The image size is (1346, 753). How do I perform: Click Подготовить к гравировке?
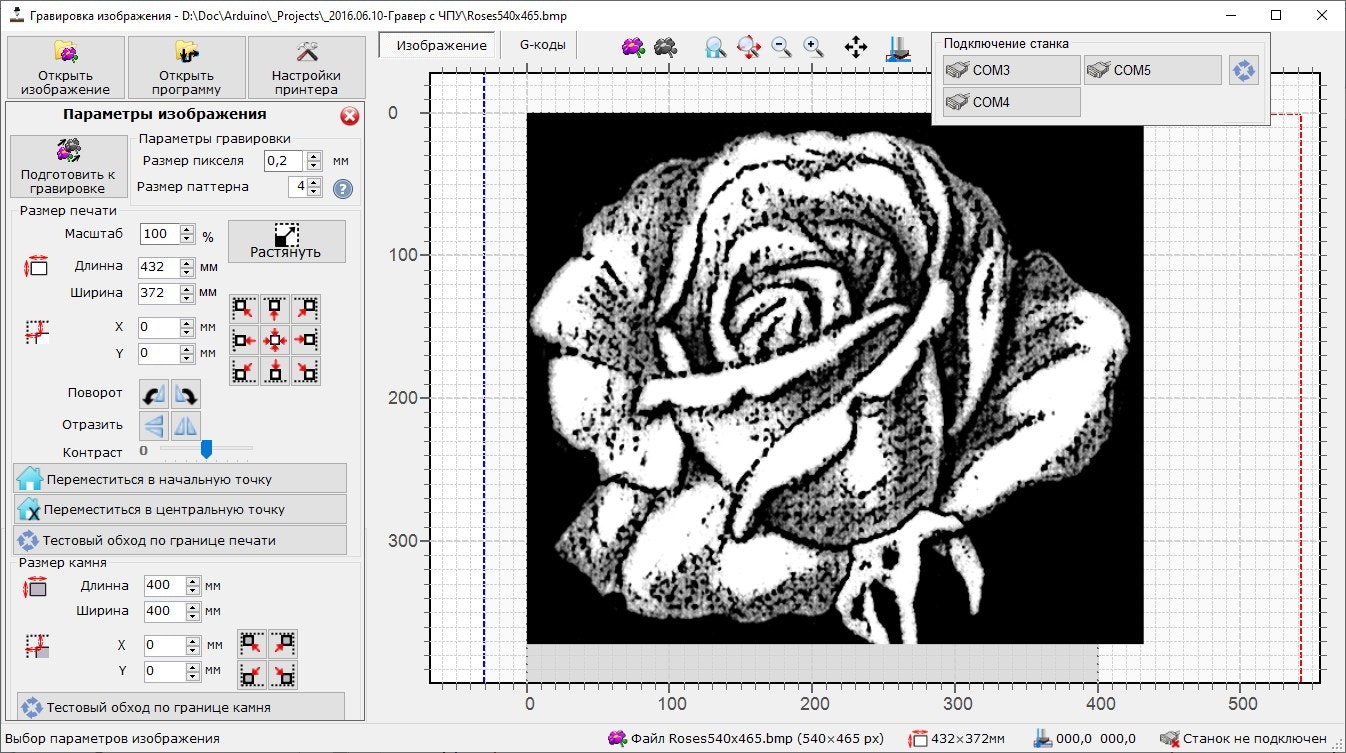(x=68, y=167)
